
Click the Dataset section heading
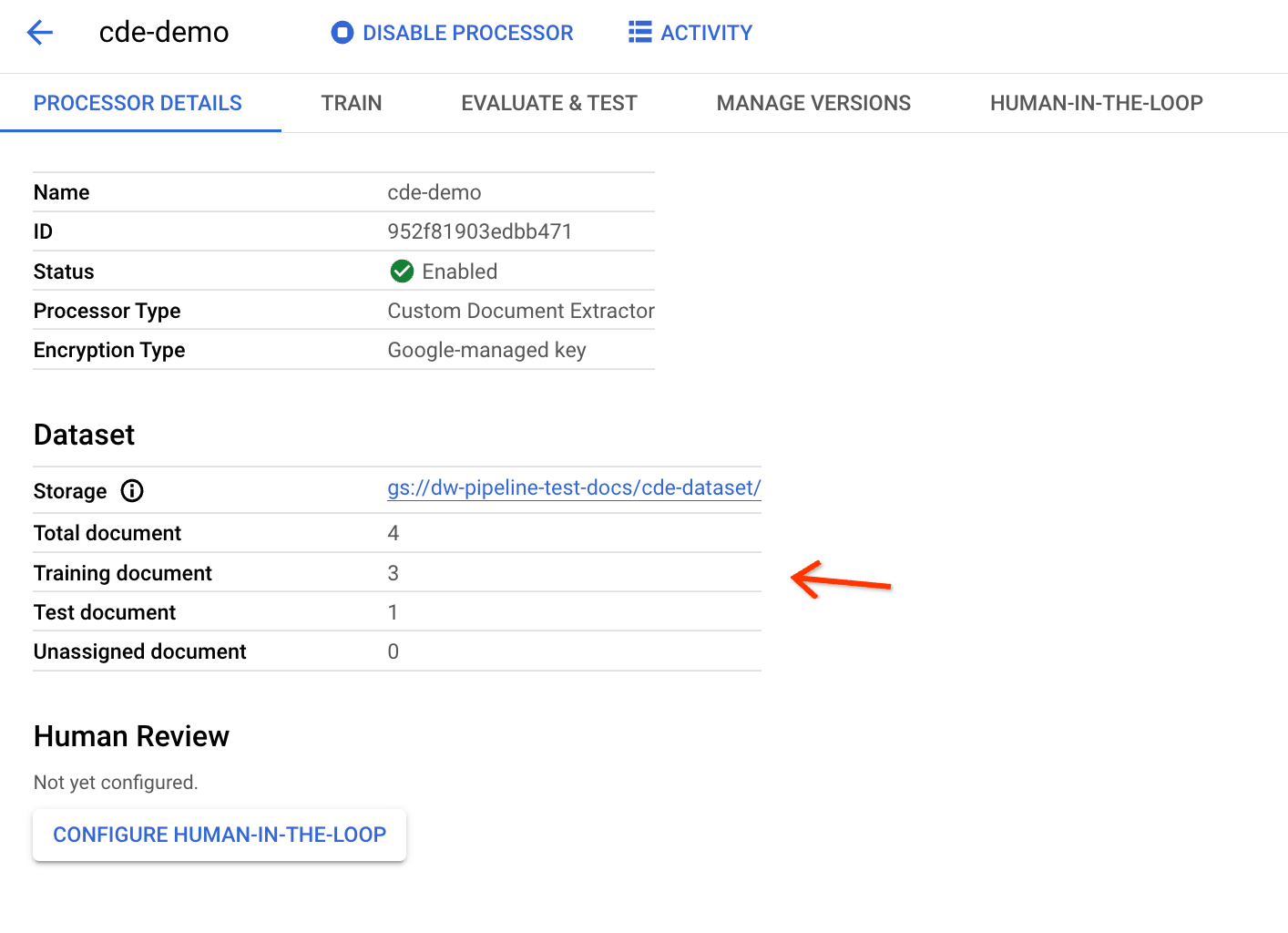coord(84,435)
